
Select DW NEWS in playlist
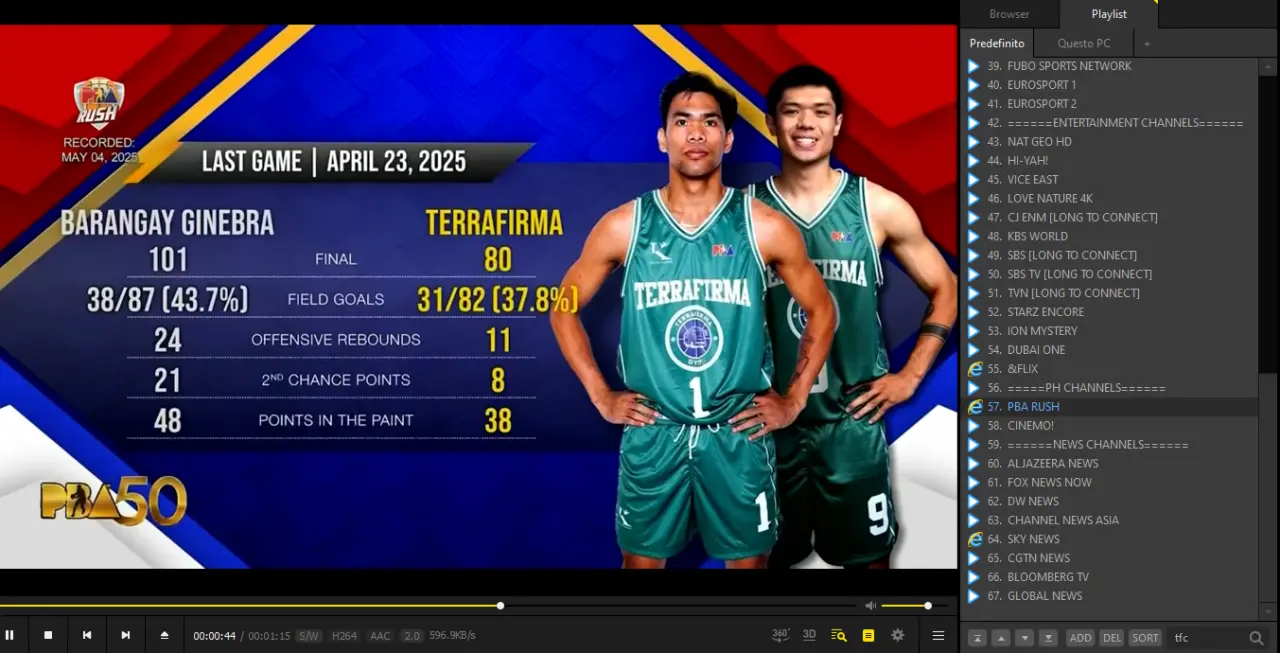coord(1110,501)
